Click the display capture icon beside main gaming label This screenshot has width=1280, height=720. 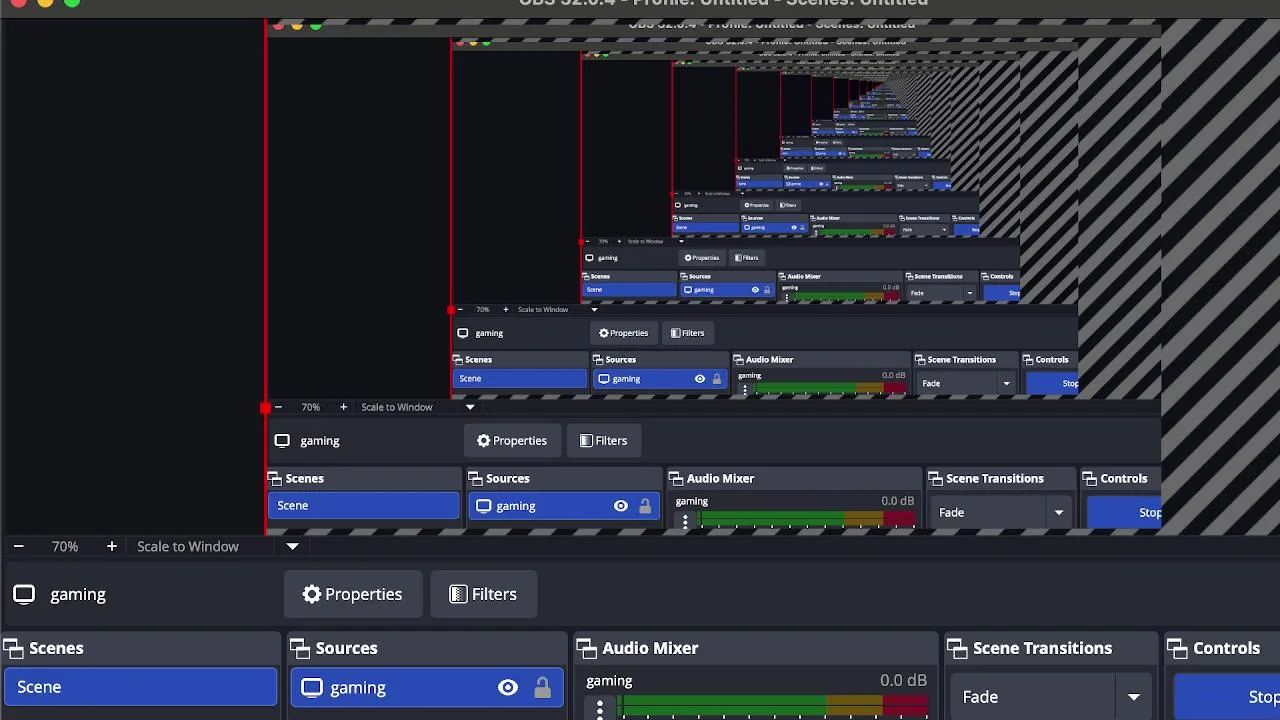point(24,594)
